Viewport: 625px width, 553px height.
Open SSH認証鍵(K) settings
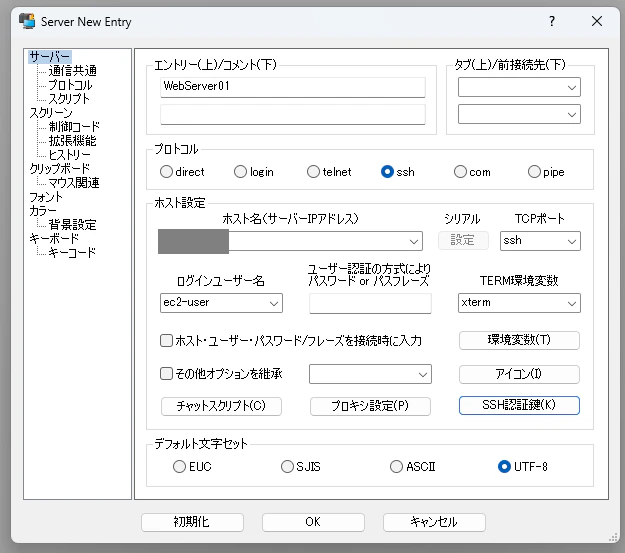click(x=519, y=405)
